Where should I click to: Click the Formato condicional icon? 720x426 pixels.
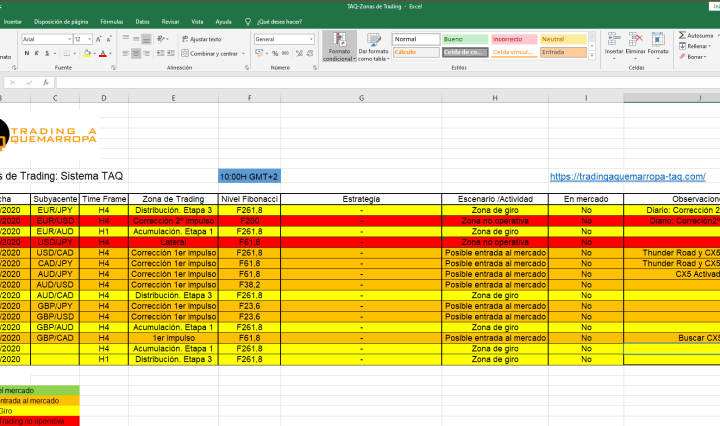coord(341,44)
